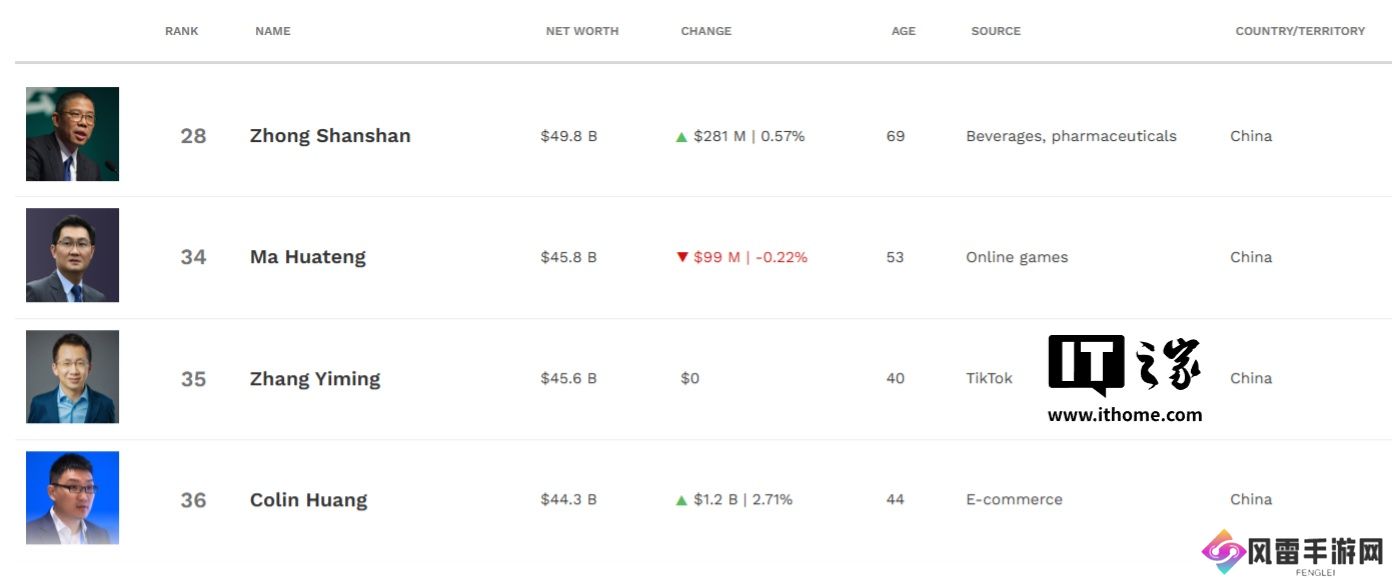Viewport: 1392px width, 578px height.
Task: Open the Zhong Shanshan name link
Action: [330, 136]
